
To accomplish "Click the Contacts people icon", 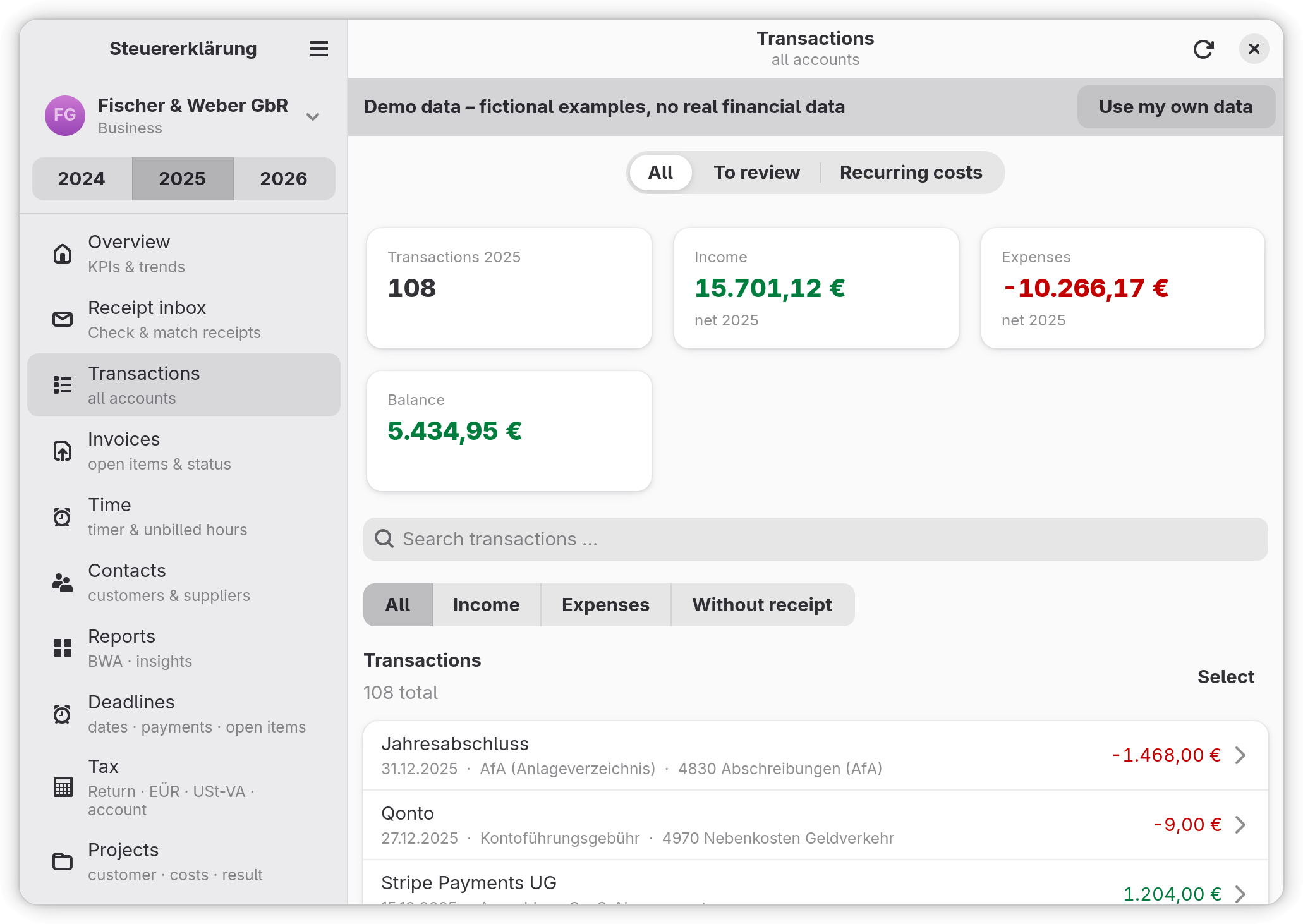I will [x=62, y=583].
